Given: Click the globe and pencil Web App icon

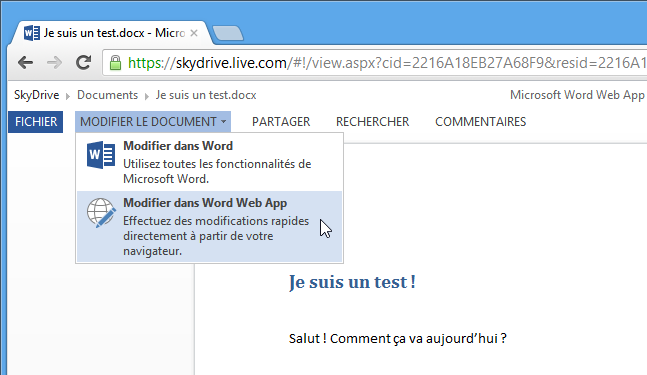Looking at the screenshot, I should point(101,213).
